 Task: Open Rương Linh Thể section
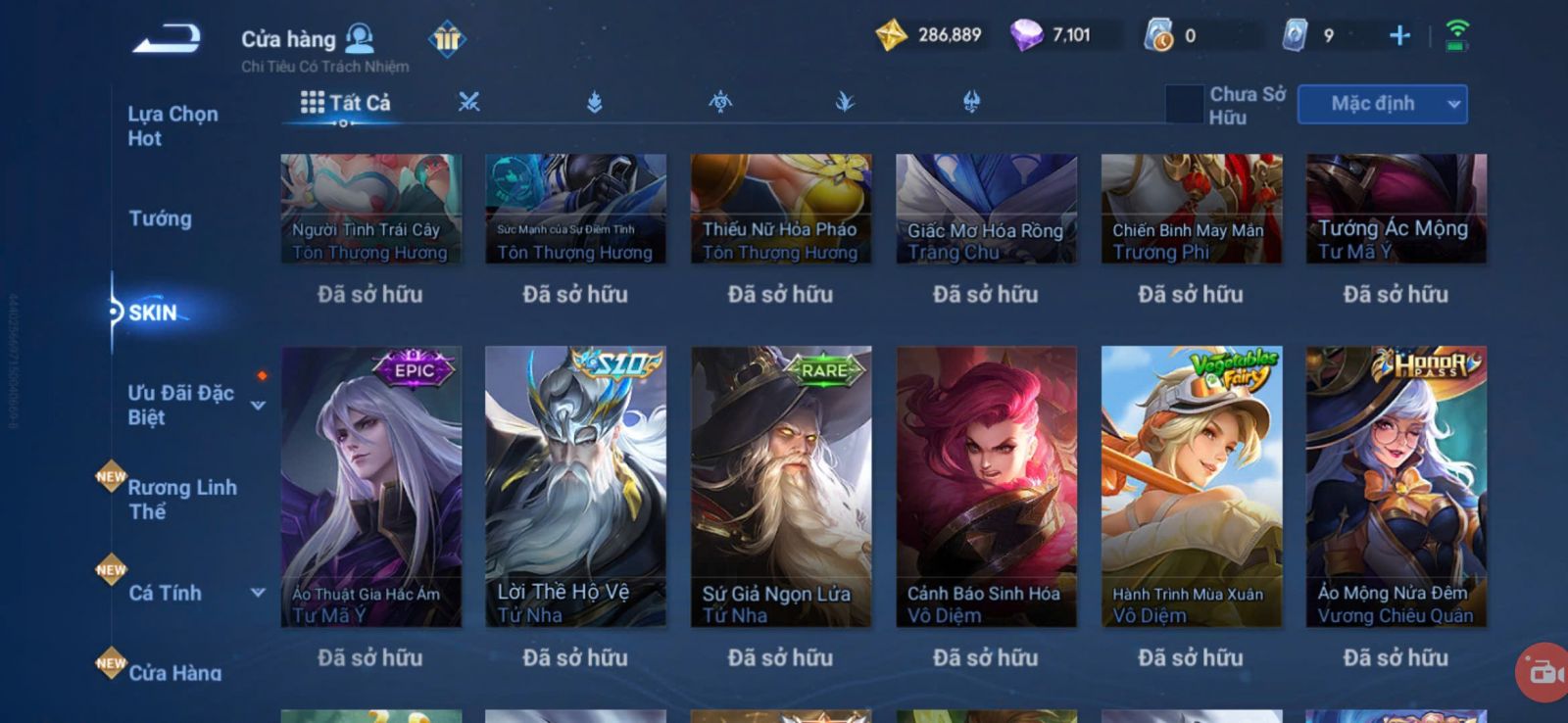(x=182, y=499)
